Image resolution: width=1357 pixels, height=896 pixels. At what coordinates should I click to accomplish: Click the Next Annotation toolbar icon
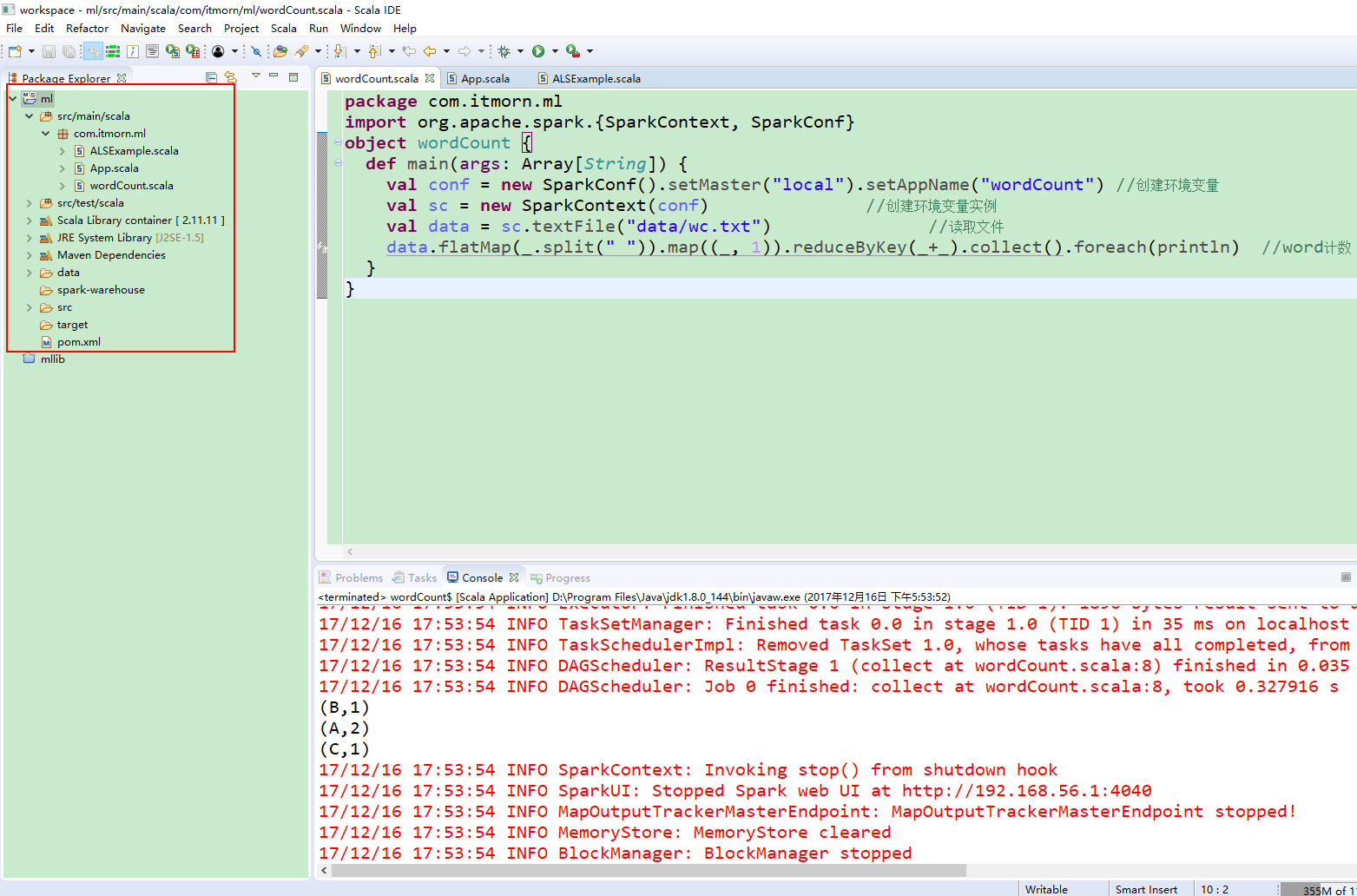click(x=339, y=51)
